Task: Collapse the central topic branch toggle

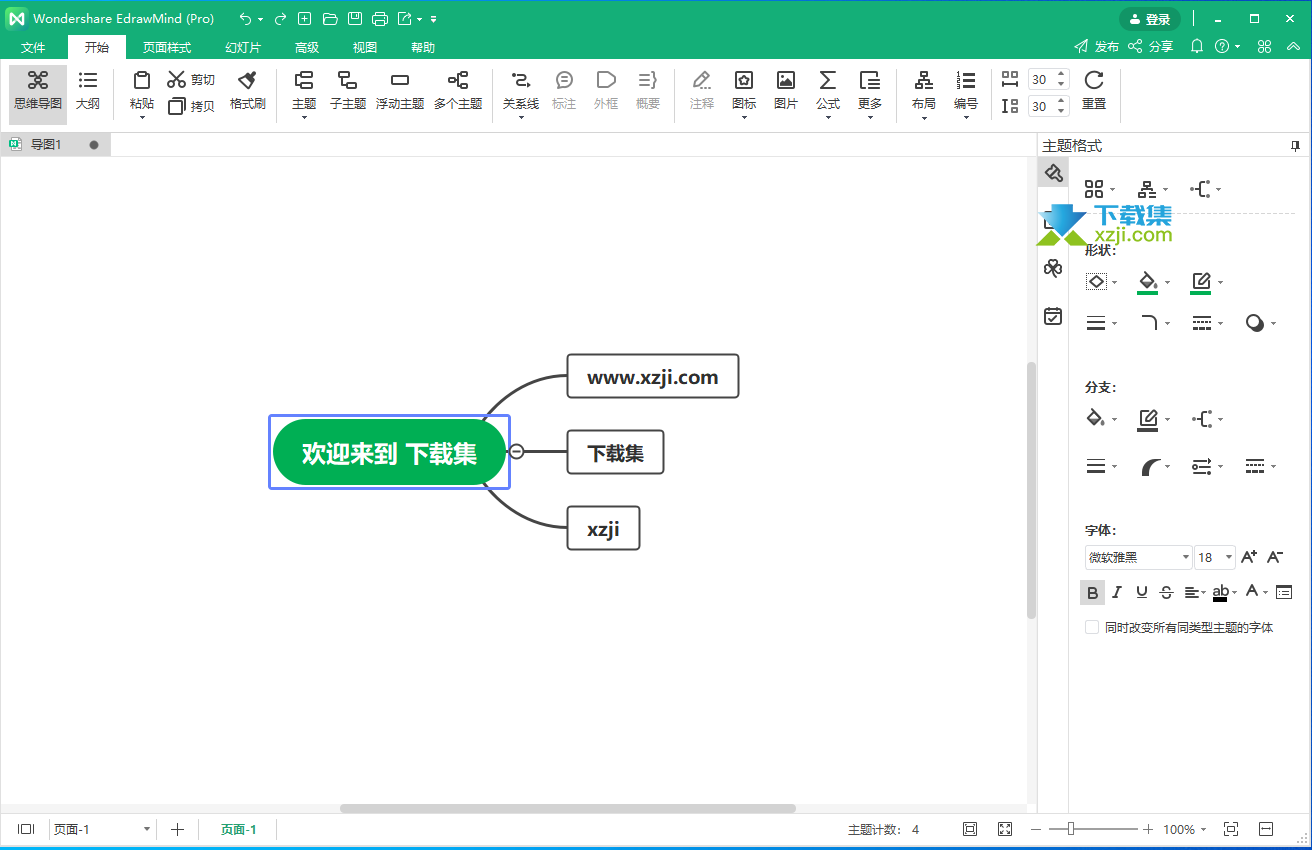Action: [x=516, y=451]
